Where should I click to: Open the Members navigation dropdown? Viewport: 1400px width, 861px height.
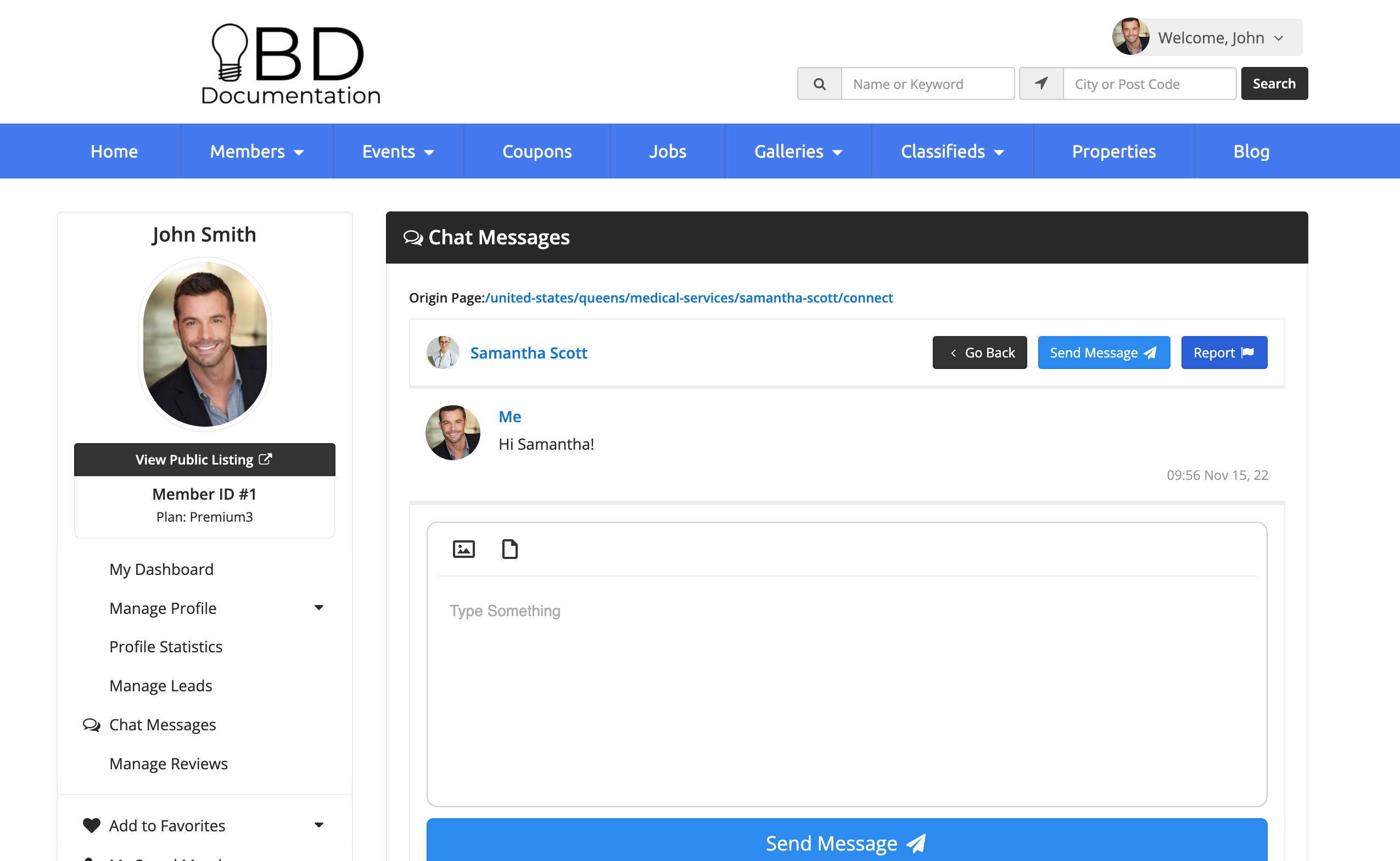(x=257, y=152)
